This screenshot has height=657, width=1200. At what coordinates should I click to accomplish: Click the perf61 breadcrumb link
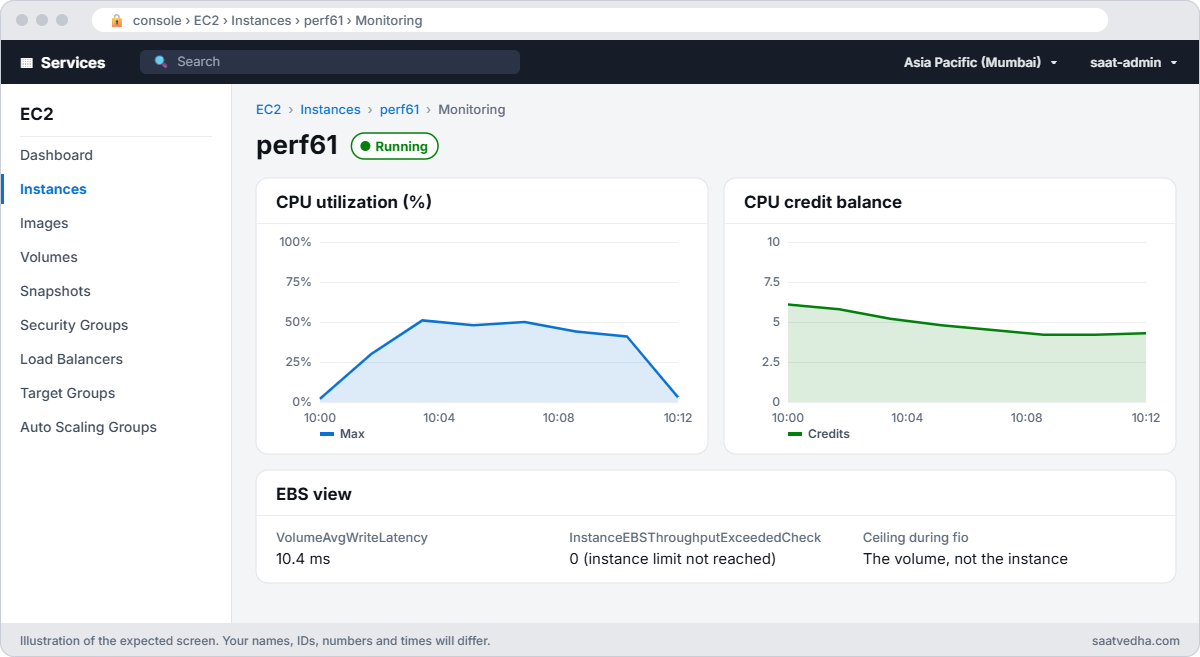[399, 110]
